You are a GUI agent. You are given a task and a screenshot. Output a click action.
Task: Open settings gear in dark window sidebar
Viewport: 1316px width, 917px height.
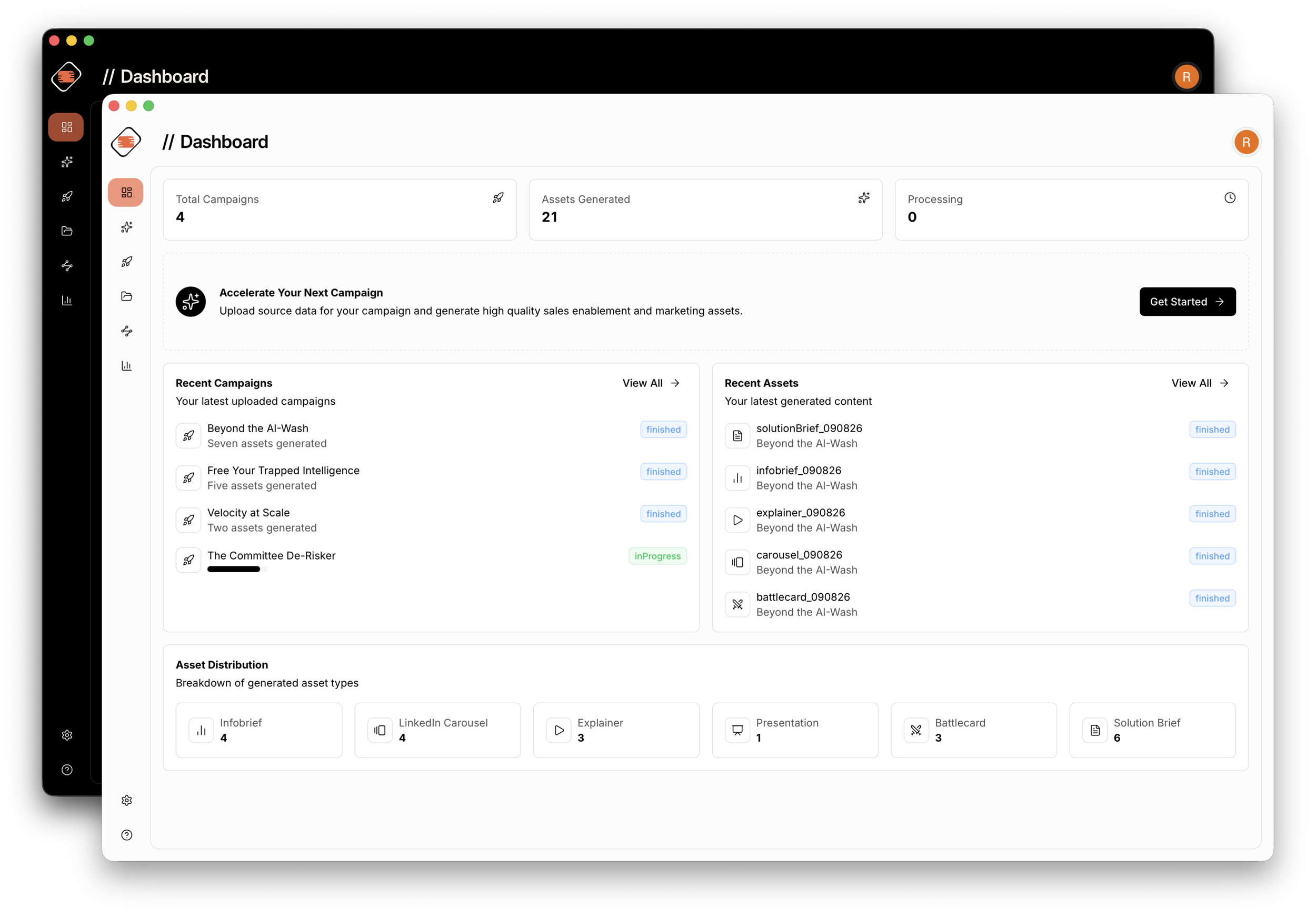(x=67, y=735)
